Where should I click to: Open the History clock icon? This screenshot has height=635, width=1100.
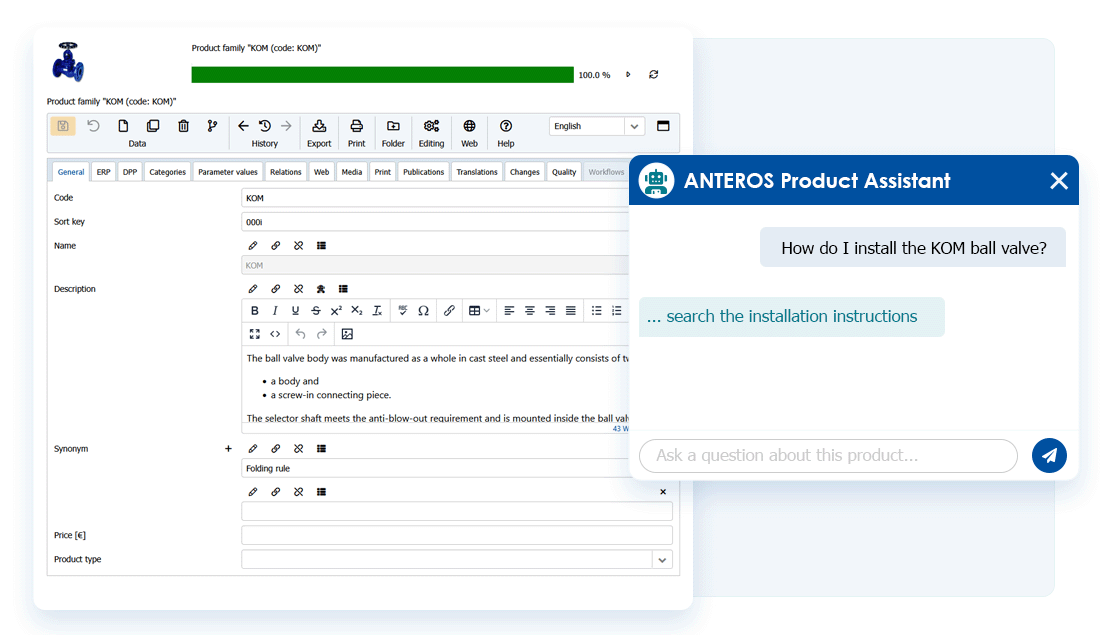point(264,126)
